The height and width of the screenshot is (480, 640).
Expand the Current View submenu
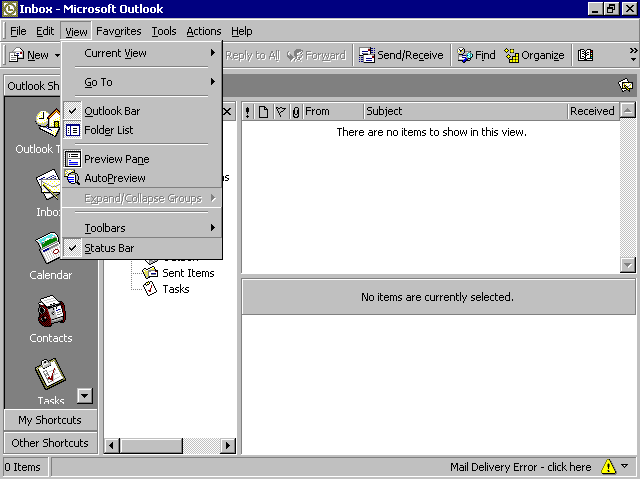141,53
